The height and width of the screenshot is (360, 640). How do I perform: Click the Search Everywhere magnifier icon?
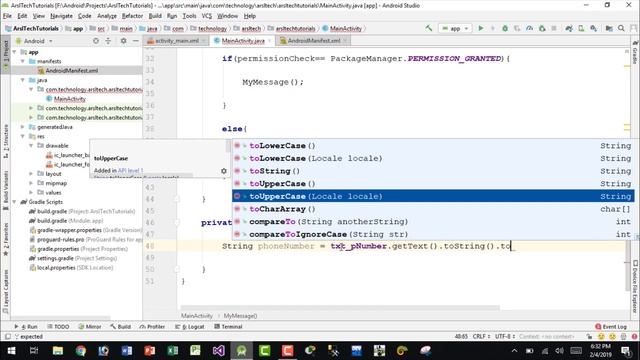coord(621,28)
